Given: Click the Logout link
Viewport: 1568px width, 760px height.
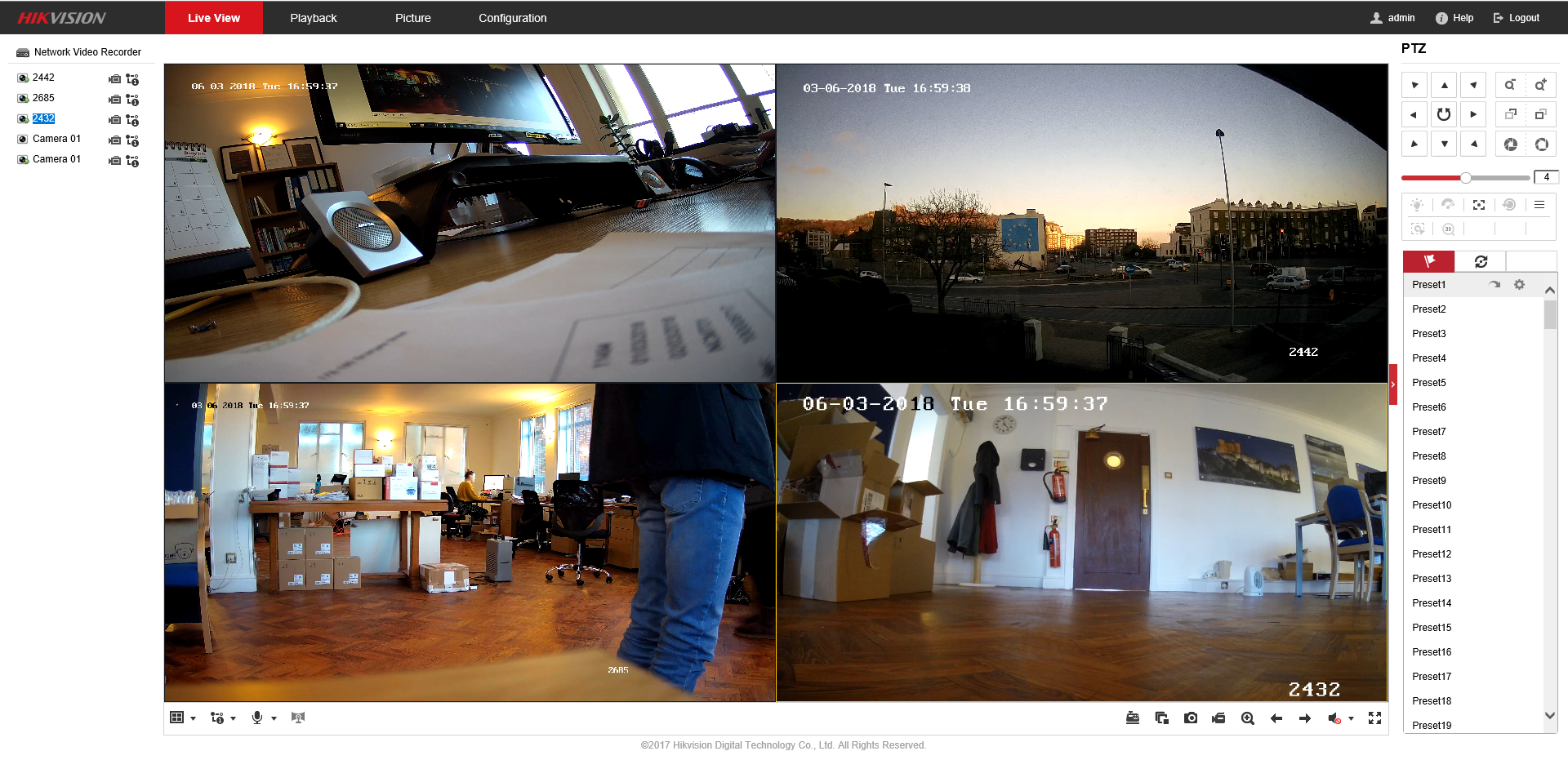Looking at the screenshot, I should 1517,18.
